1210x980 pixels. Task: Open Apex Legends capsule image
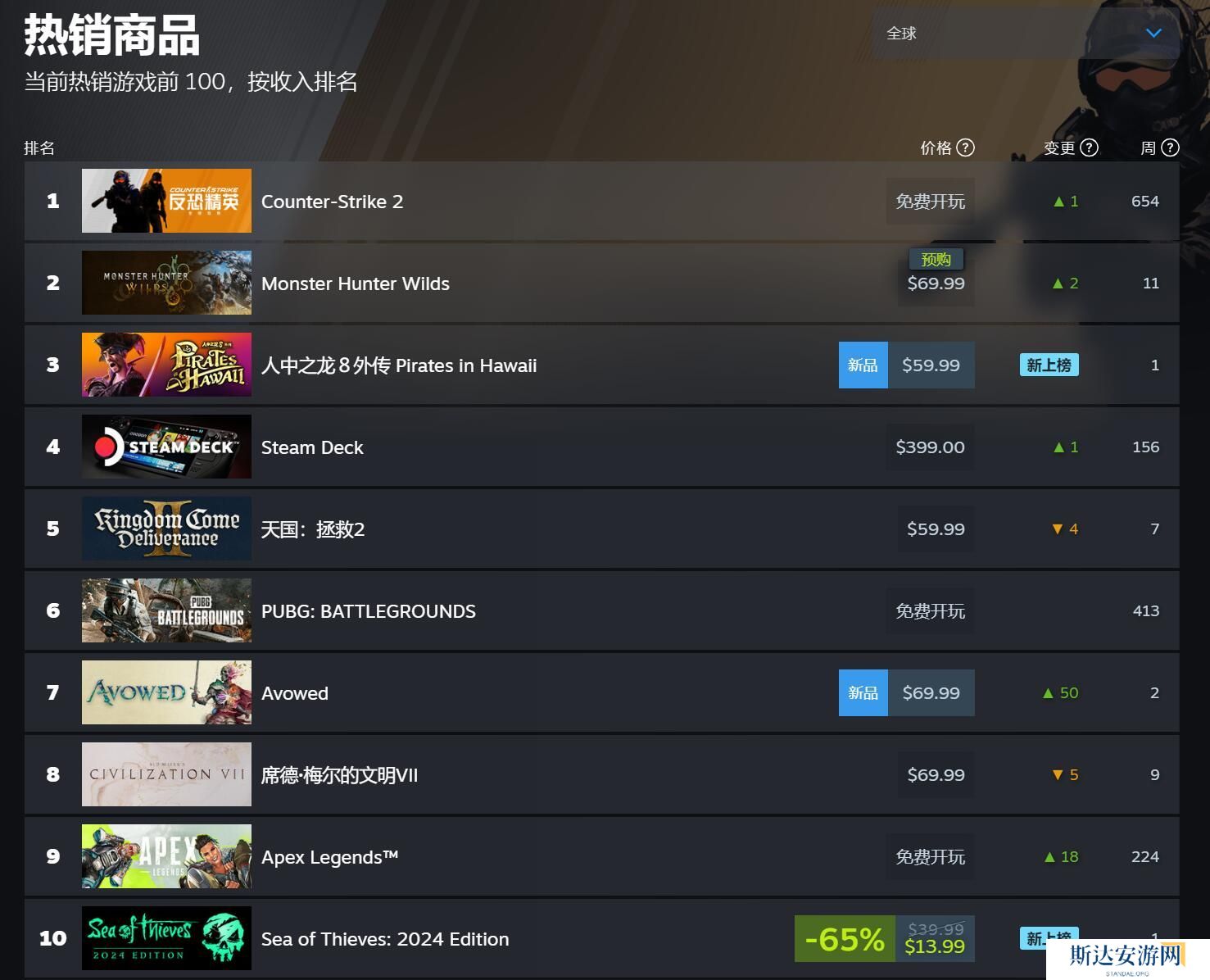pyautogui.click(x=166, y=856)
